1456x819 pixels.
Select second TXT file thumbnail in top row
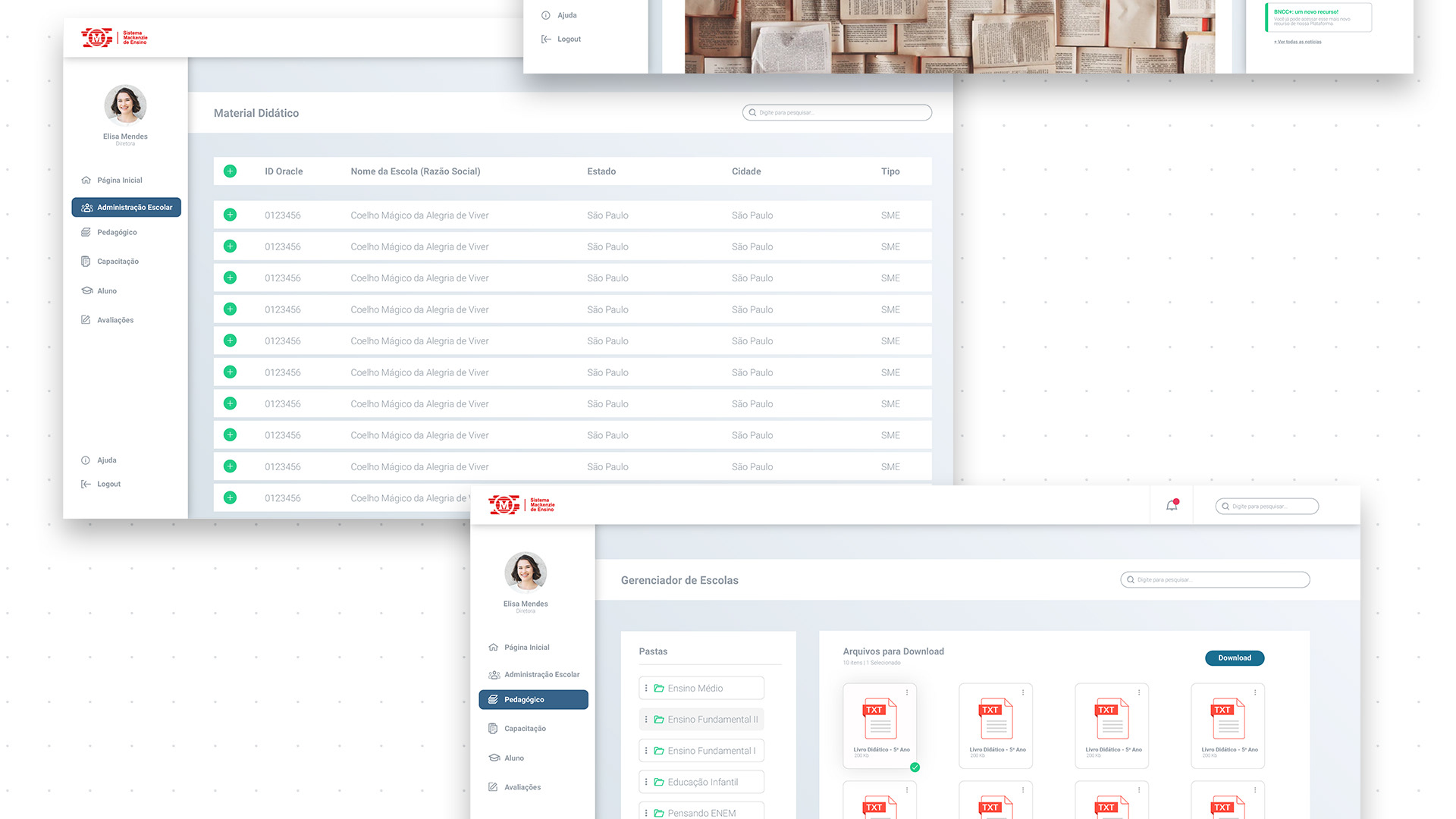point(996,719)
